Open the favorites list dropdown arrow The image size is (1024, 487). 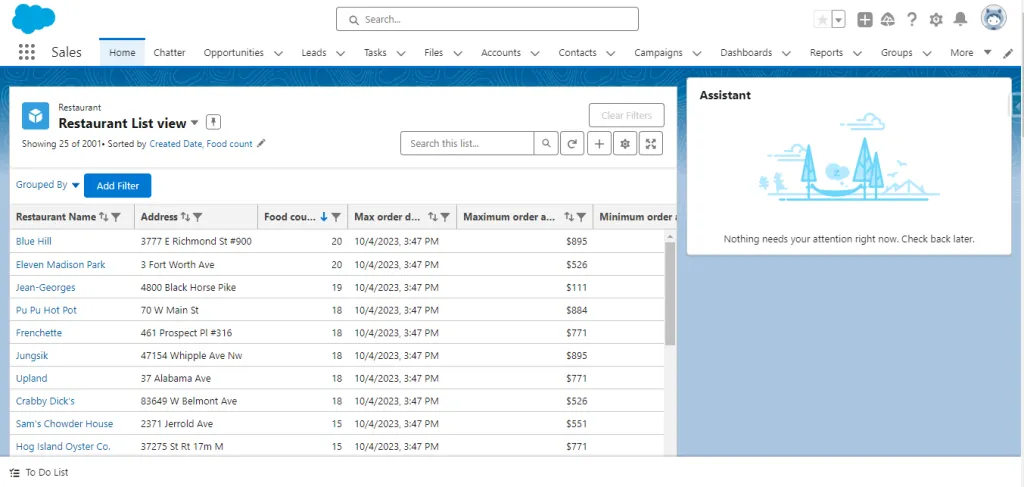point(839,20)
